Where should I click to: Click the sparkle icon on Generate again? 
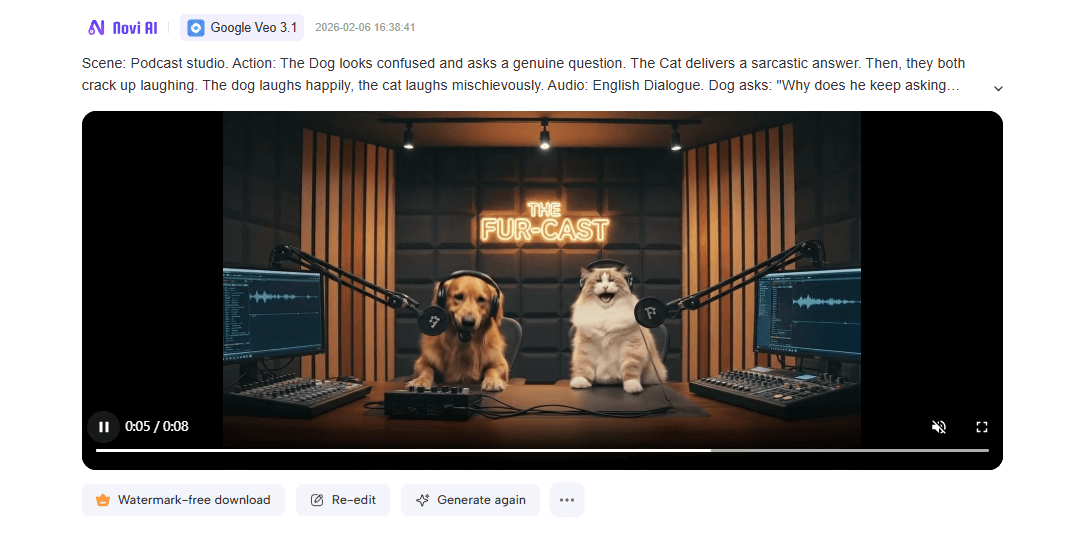pos(422,500)
